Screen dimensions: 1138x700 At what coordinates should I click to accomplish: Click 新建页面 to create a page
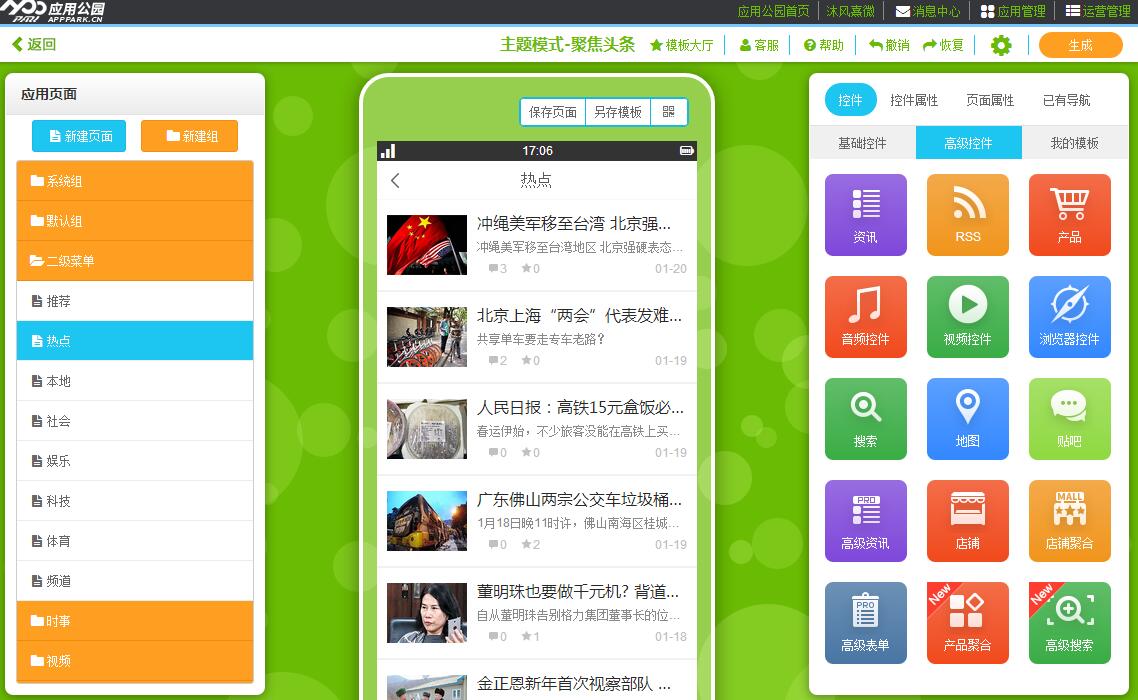[x=78, y=135]
